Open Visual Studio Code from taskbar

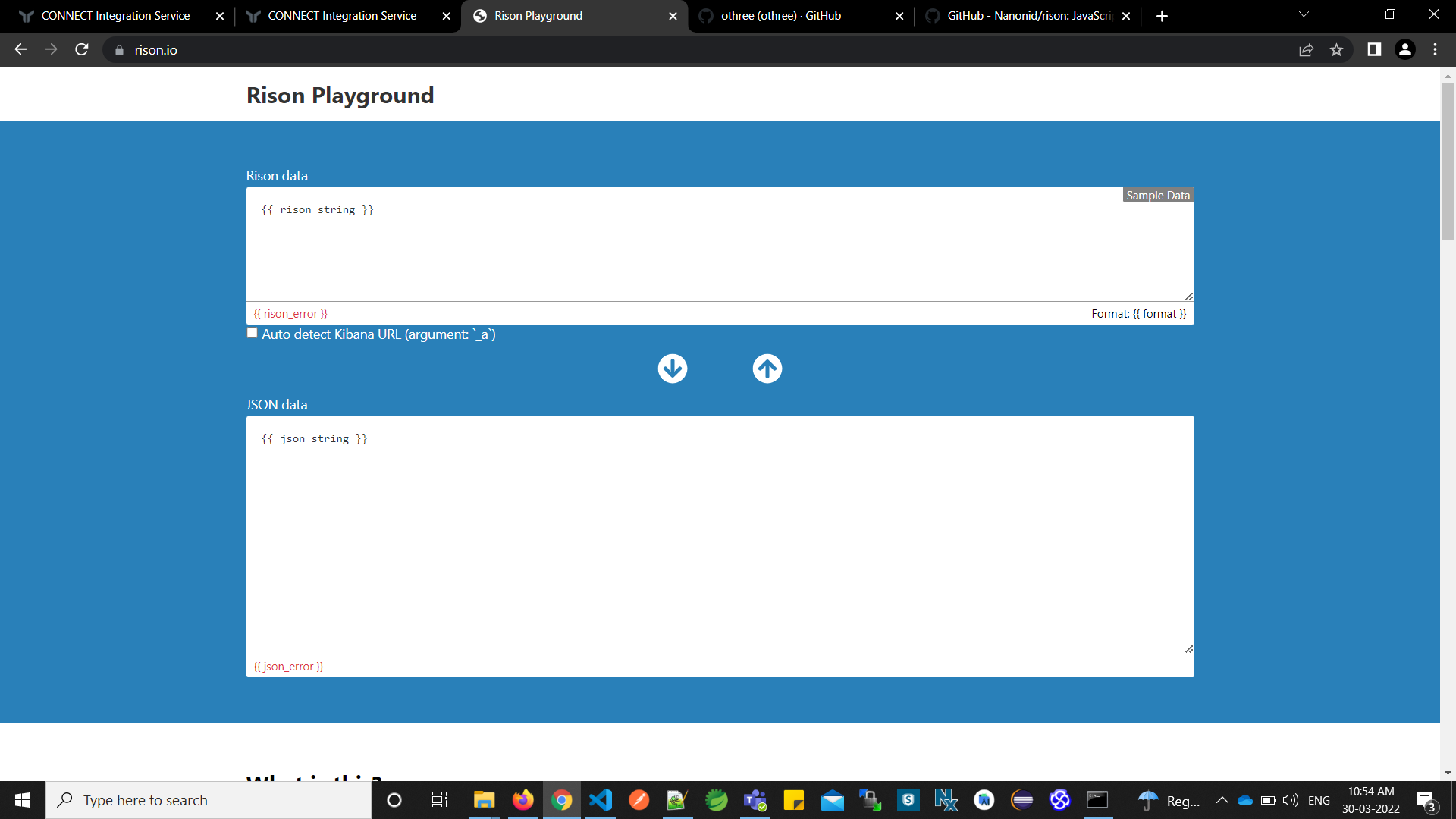pyautogui.click(x=601, y=800)
